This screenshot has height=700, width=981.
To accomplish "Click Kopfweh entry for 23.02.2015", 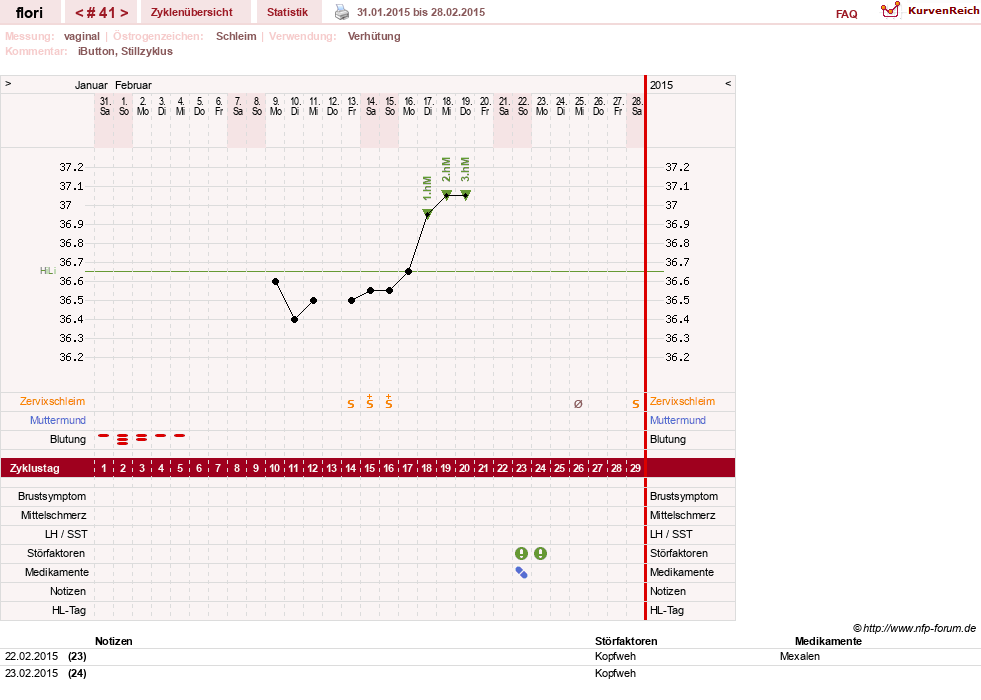I will tap(615, 673).
